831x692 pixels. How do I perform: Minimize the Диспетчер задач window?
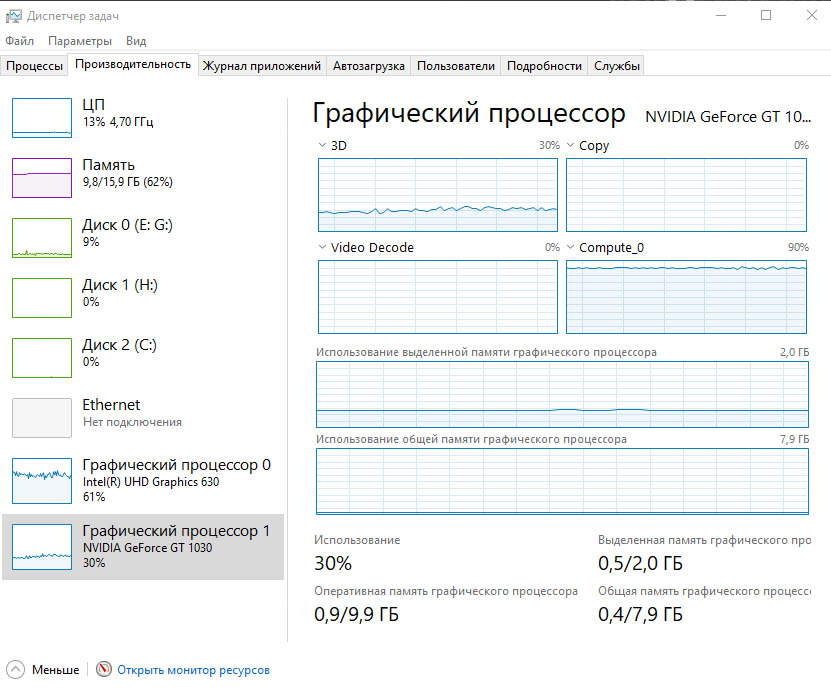pyautogui.click(x=721, y=15)
